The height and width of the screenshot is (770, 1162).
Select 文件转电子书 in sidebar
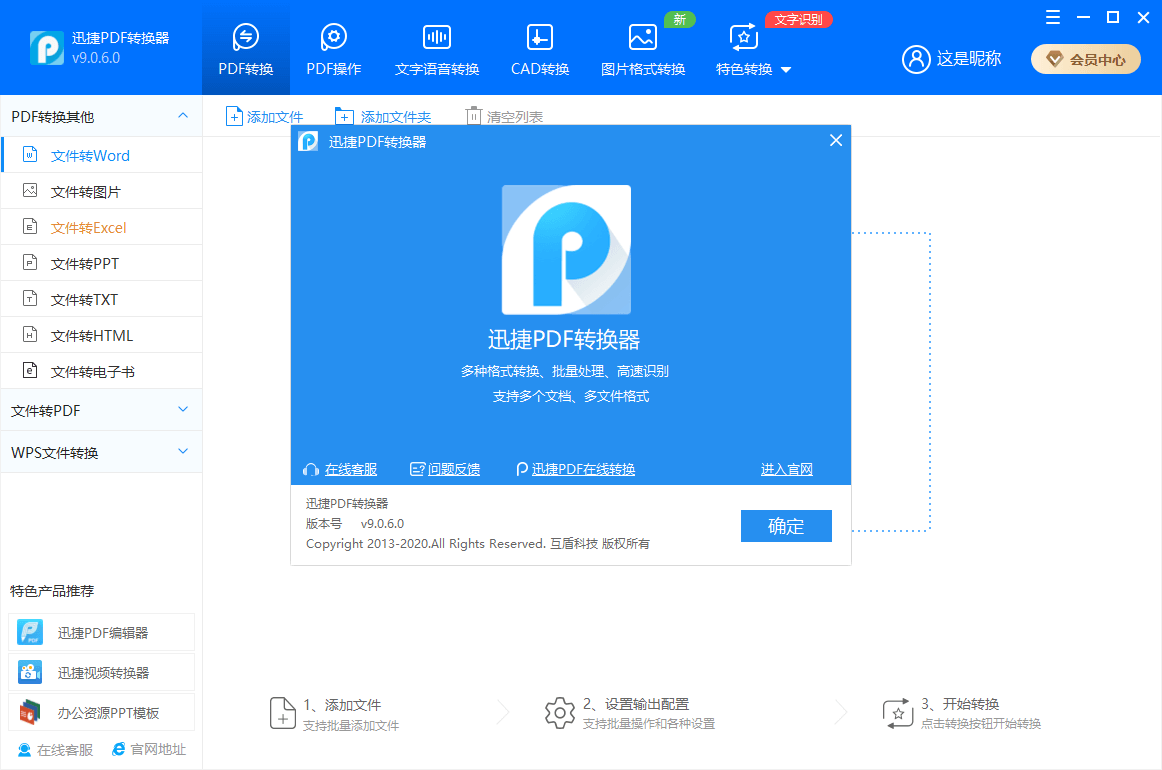pos(102,371)
